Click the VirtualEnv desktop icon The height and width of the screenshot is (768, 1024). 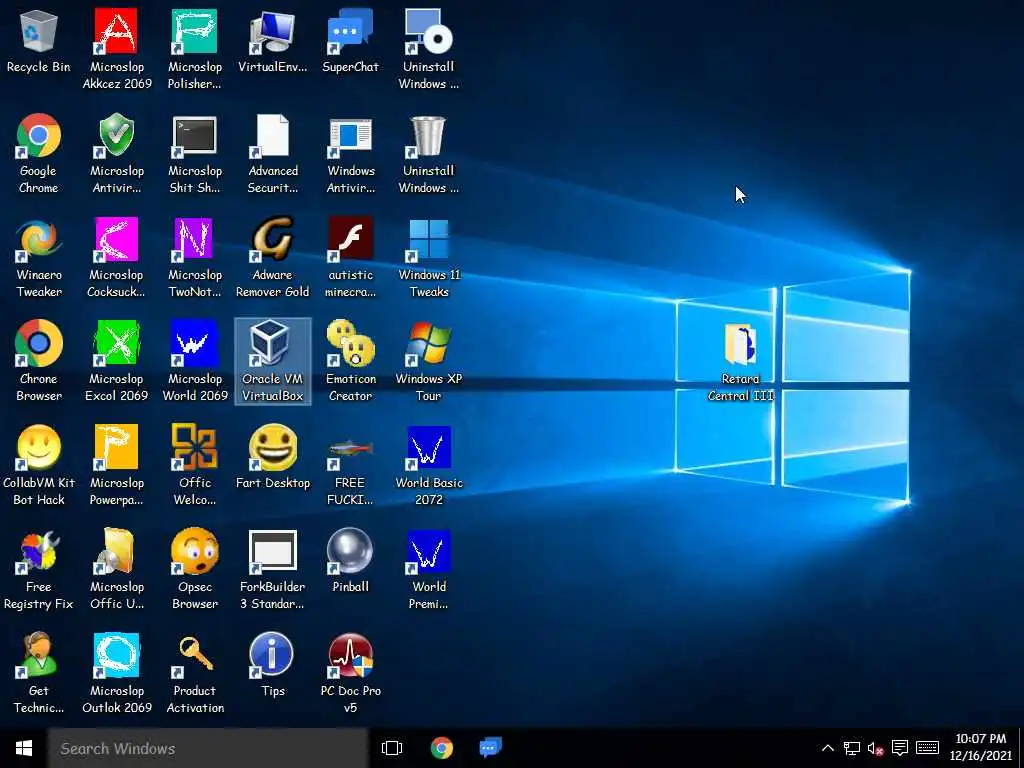(x=272, y=31)
